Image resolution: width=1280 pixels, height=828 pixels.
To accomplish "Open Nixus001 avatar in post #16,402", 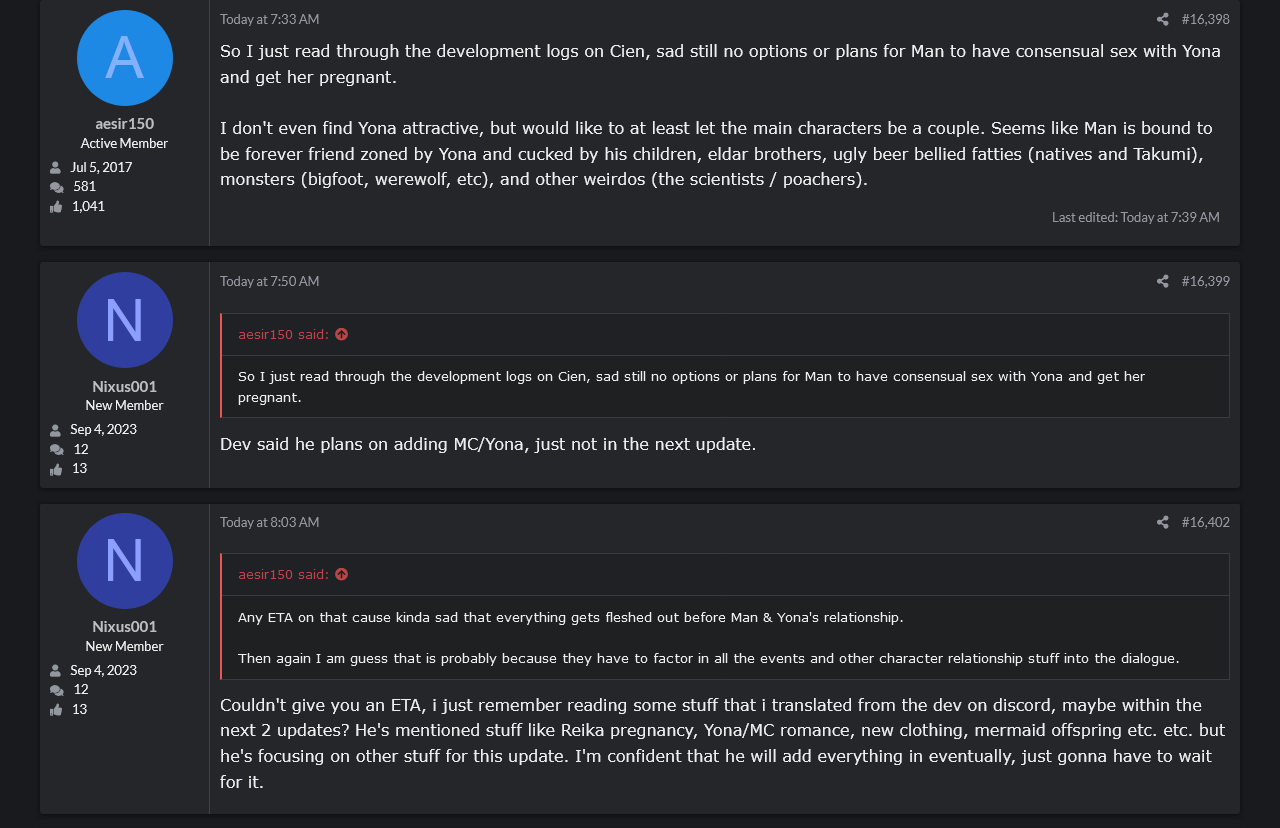I will [x=125, y=561].
